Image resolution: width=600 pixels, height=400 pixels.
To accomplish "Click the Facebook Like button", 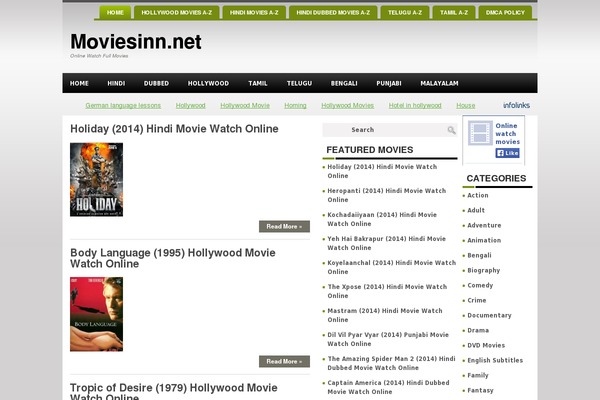I will click(507, 153).
